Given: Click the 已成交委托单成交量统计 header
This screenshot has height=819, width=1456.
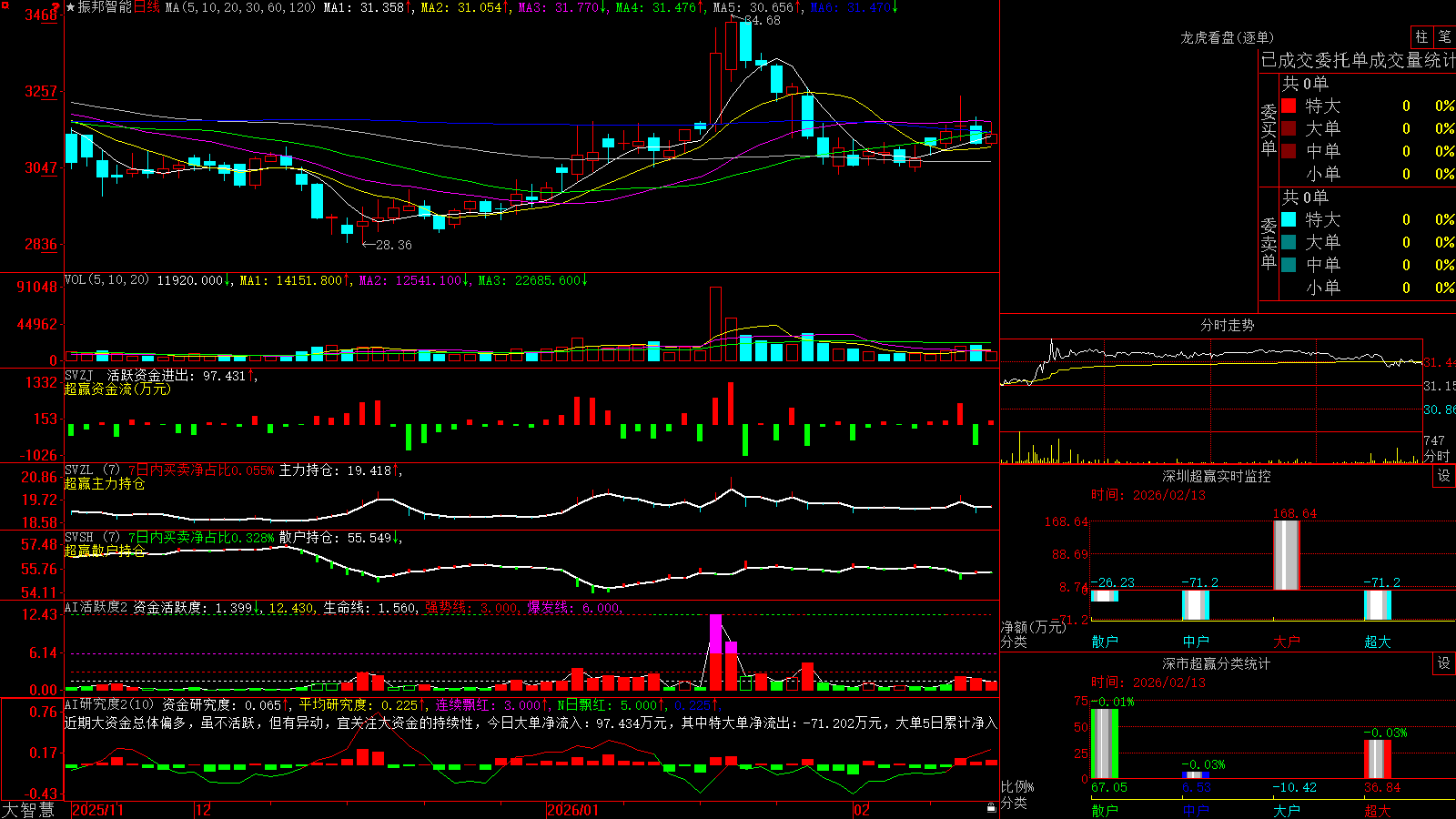Looking at the screenshot, I should (1358, 60).
